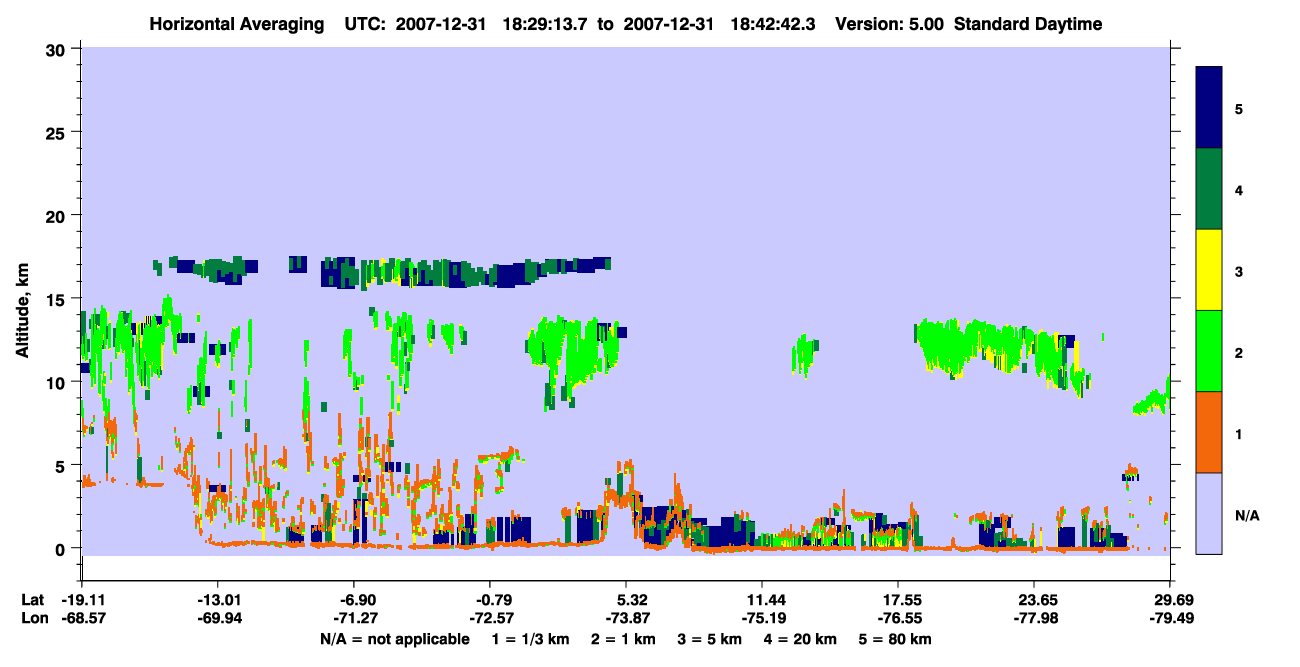Click the y-axis tick label 20
The height and width of the screenshot is (667, 1300).
point(57,215)
